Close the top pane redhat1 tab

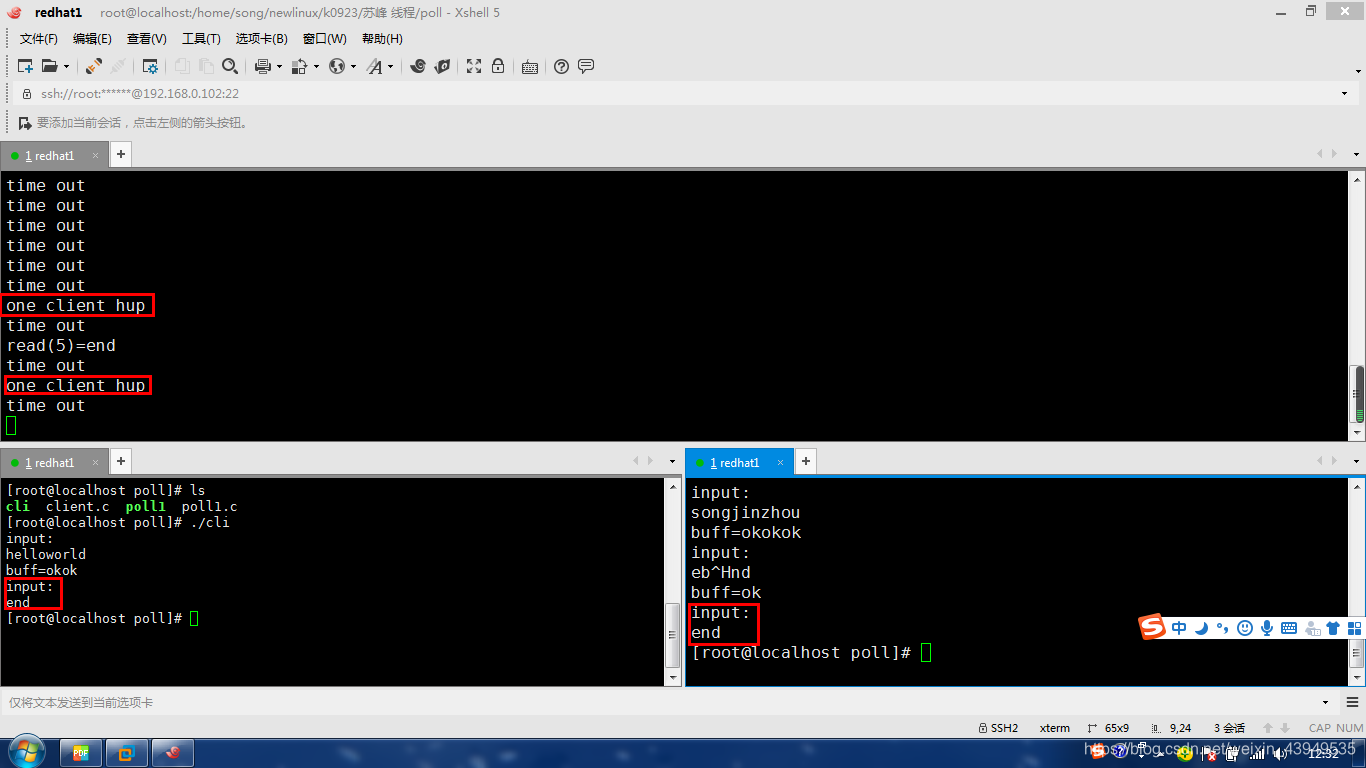96,155
